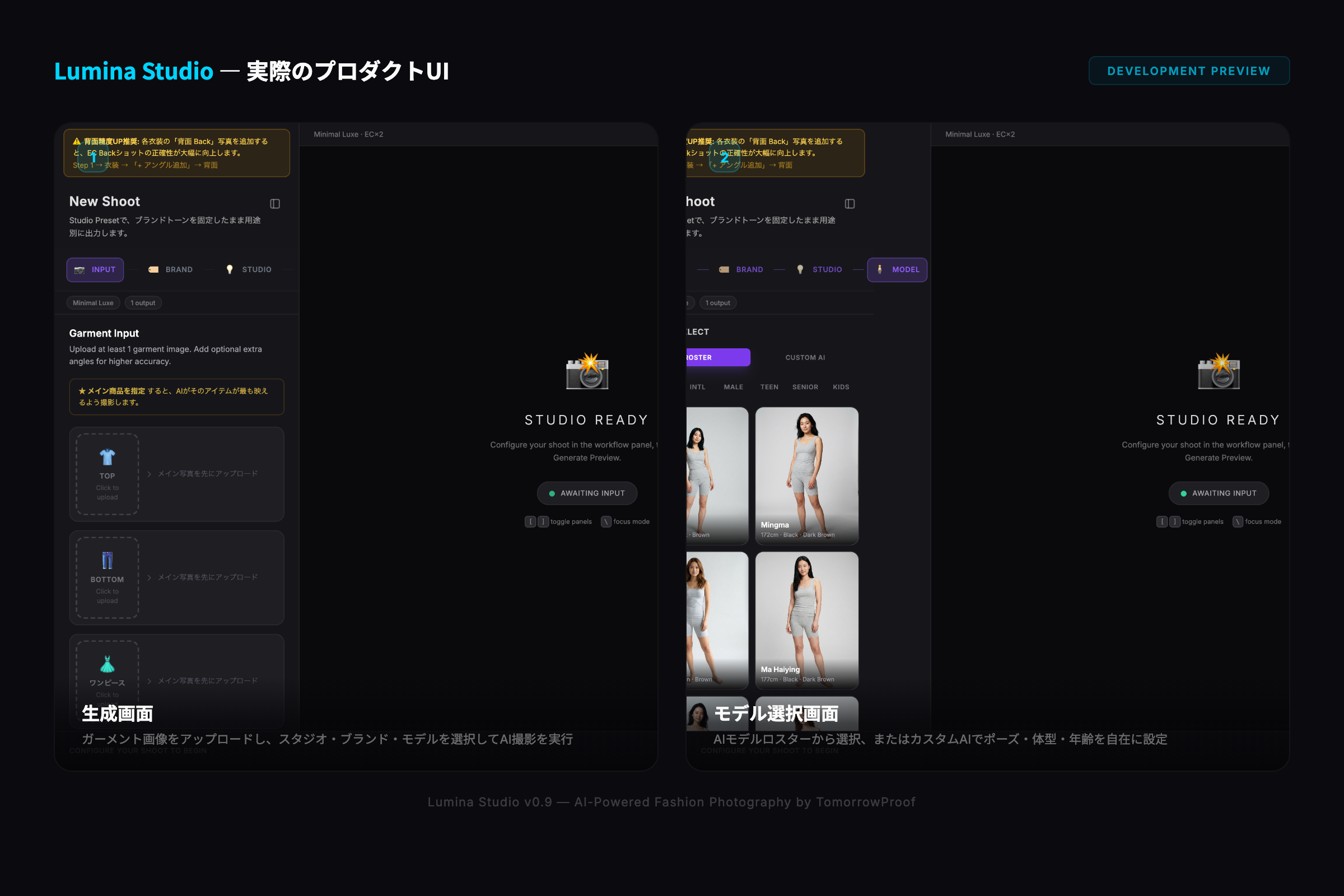Click tag icon beside BRAND in generation screen

pyautogui.click(x=153, y=270)
